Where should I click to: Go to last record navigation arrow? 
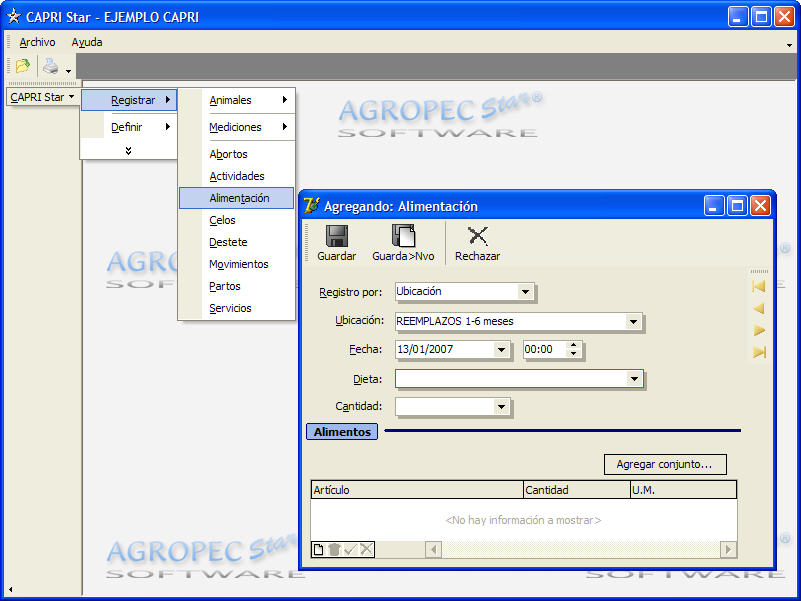point(759,352)
